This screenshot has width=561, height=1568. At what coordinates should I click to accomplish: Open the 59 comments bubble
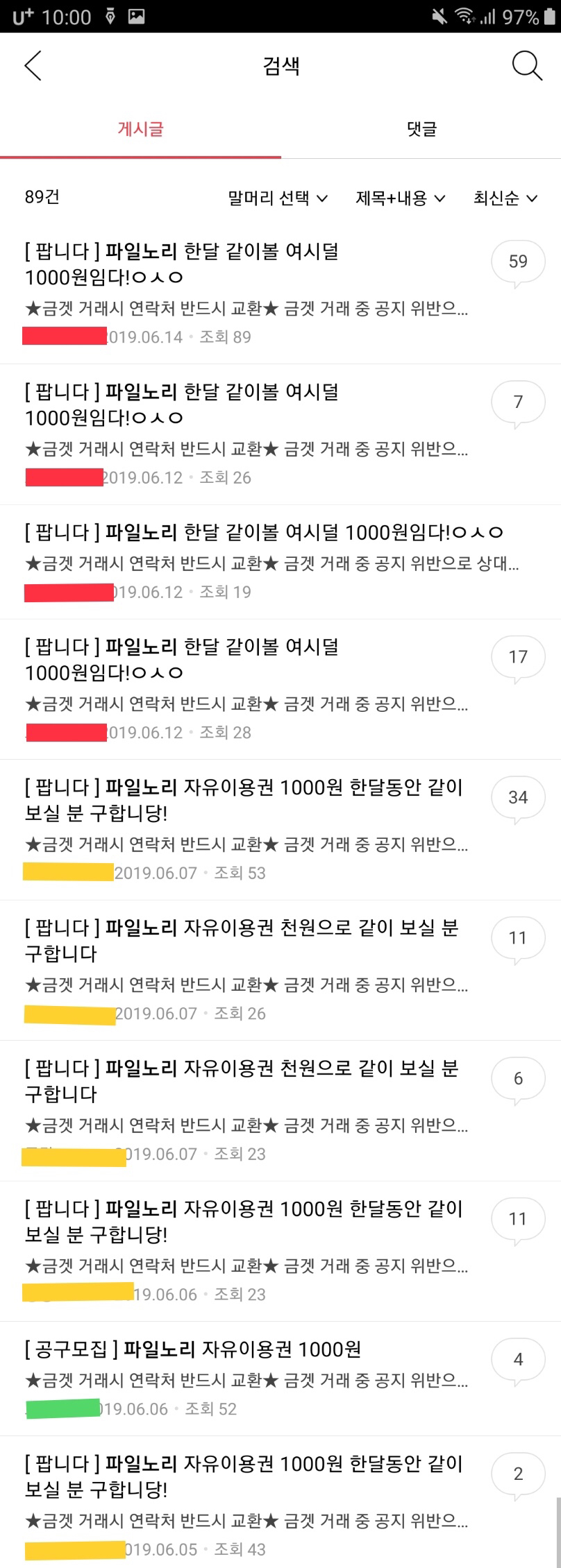[518, 263]
